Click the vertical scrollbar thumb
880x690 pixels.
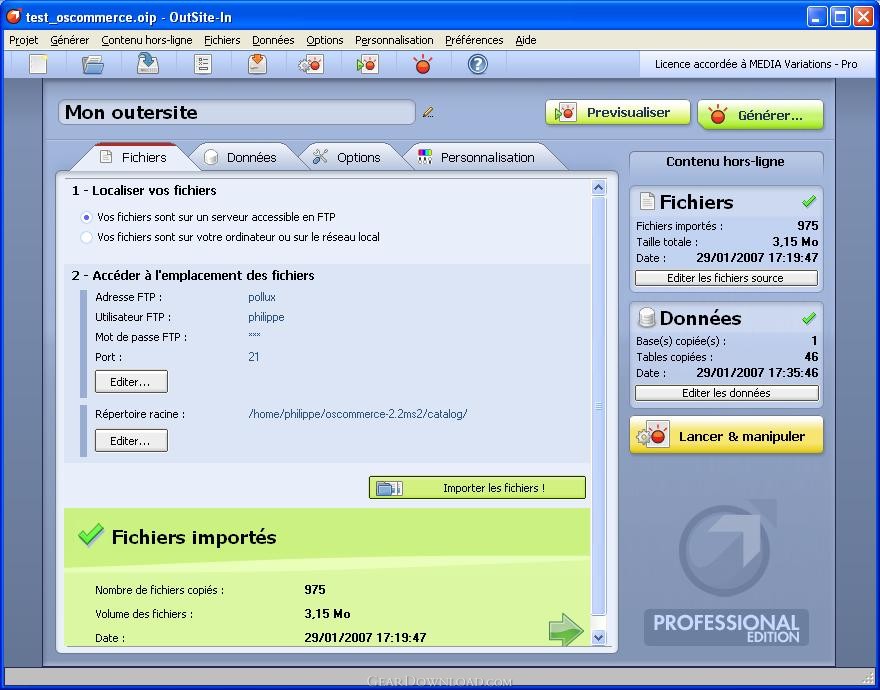[599, 405]
